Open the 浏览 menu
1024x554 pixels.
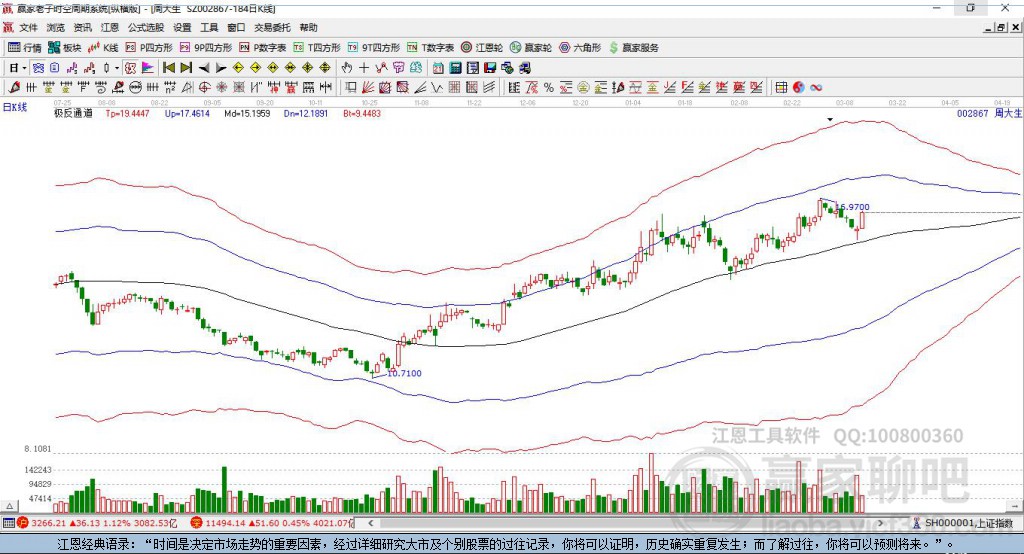click(56, 27)
